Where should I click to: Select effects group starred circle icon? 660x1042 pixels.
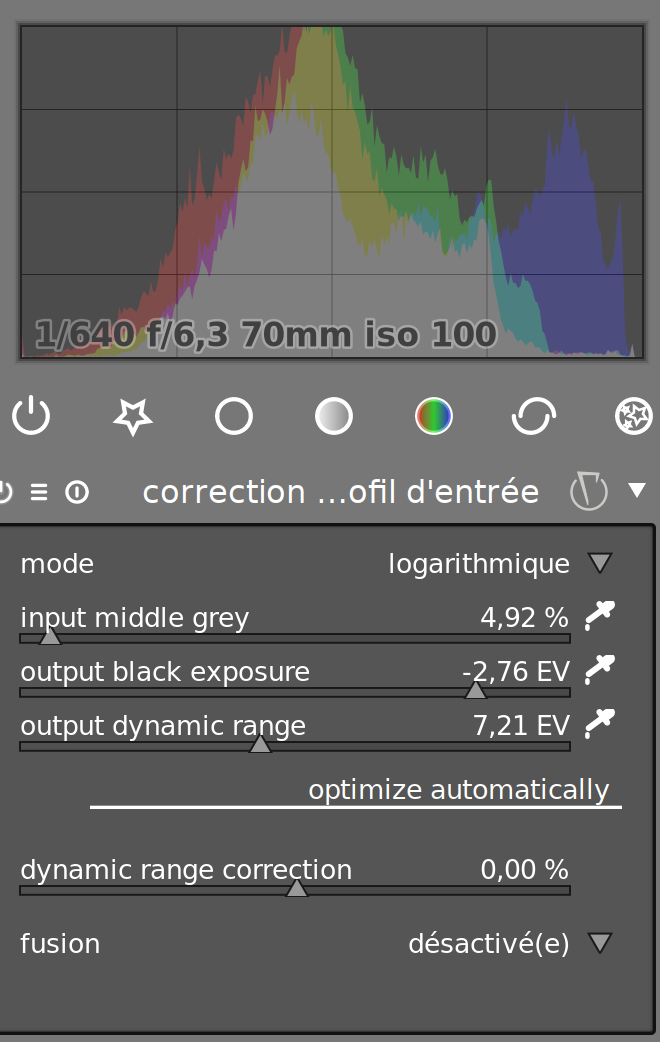pos(633,417)
